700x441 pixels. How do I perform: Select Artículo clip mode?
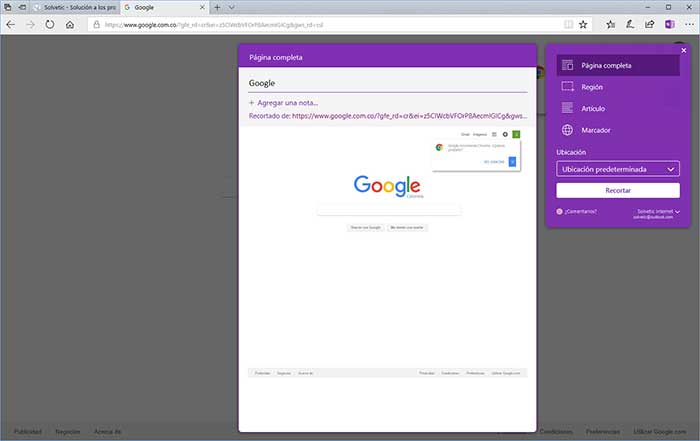click(x=618, y=108)
